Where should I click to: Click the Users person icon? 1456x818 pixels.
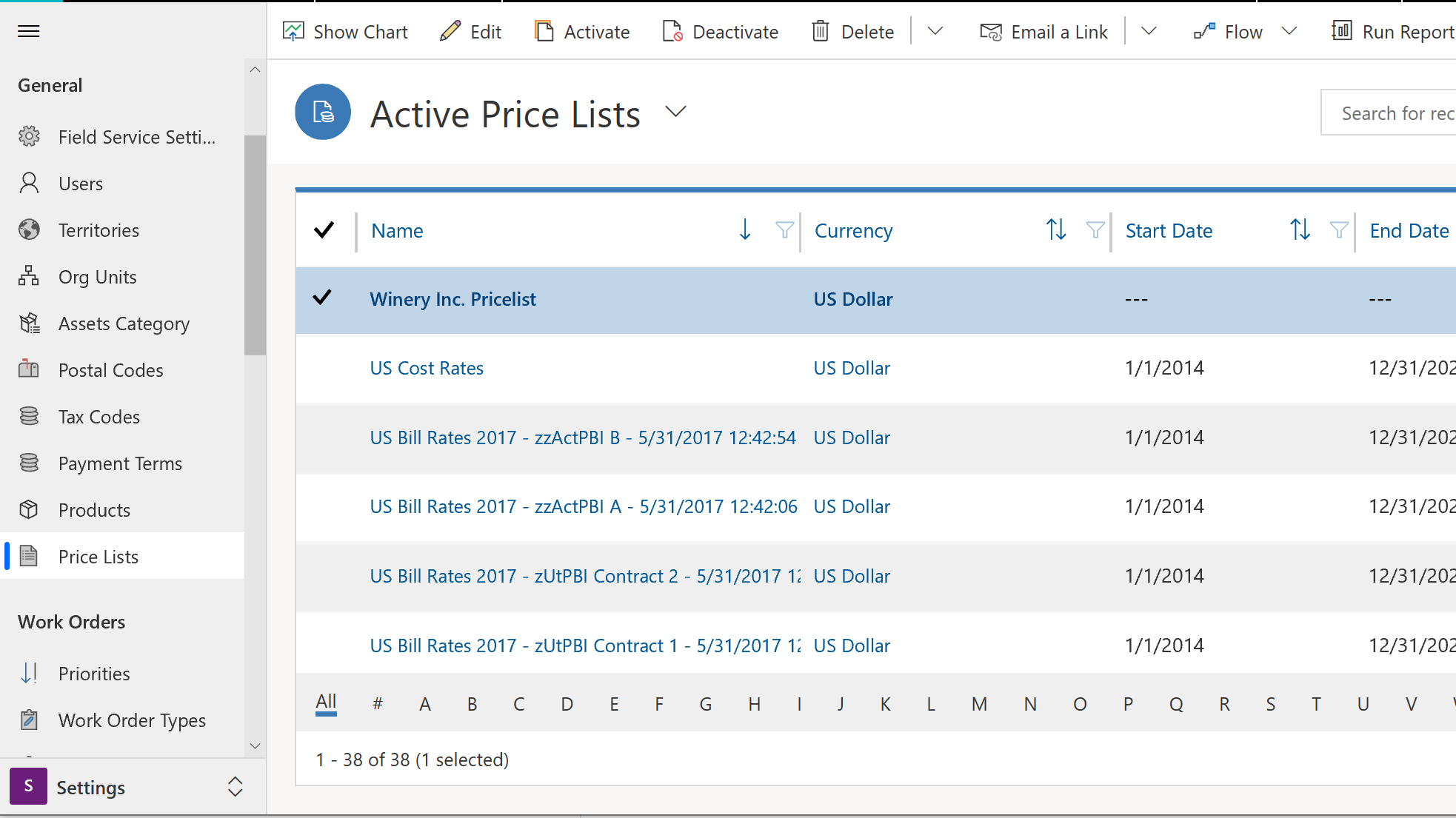[x=29, y=183]
